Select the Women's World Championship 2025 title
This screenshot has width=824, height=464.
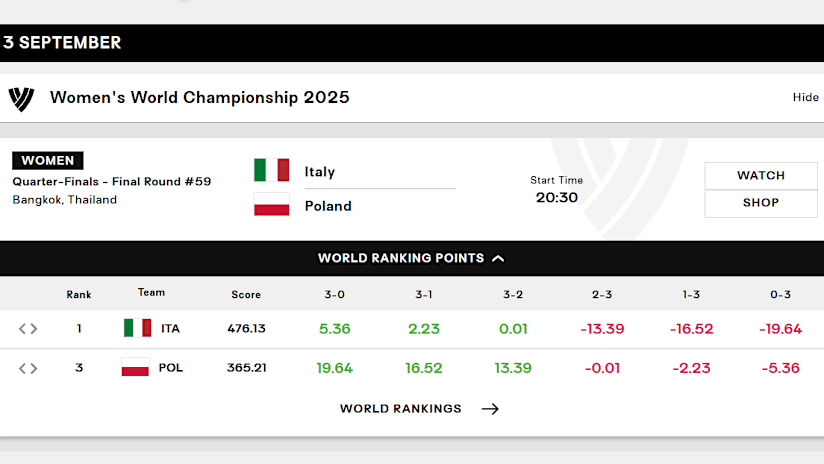click(x=200, y=97)
